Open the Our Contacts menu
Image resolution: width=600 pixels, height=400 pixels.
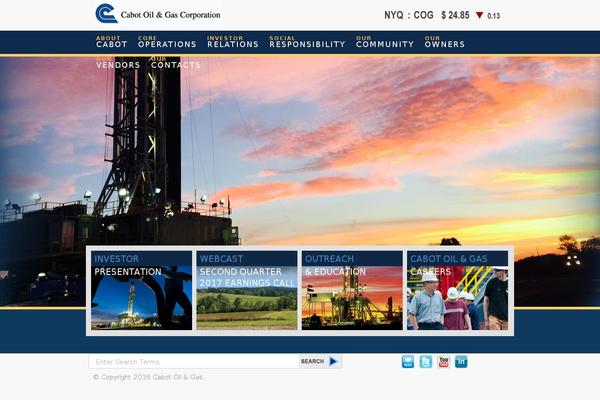tap(175, 63)
